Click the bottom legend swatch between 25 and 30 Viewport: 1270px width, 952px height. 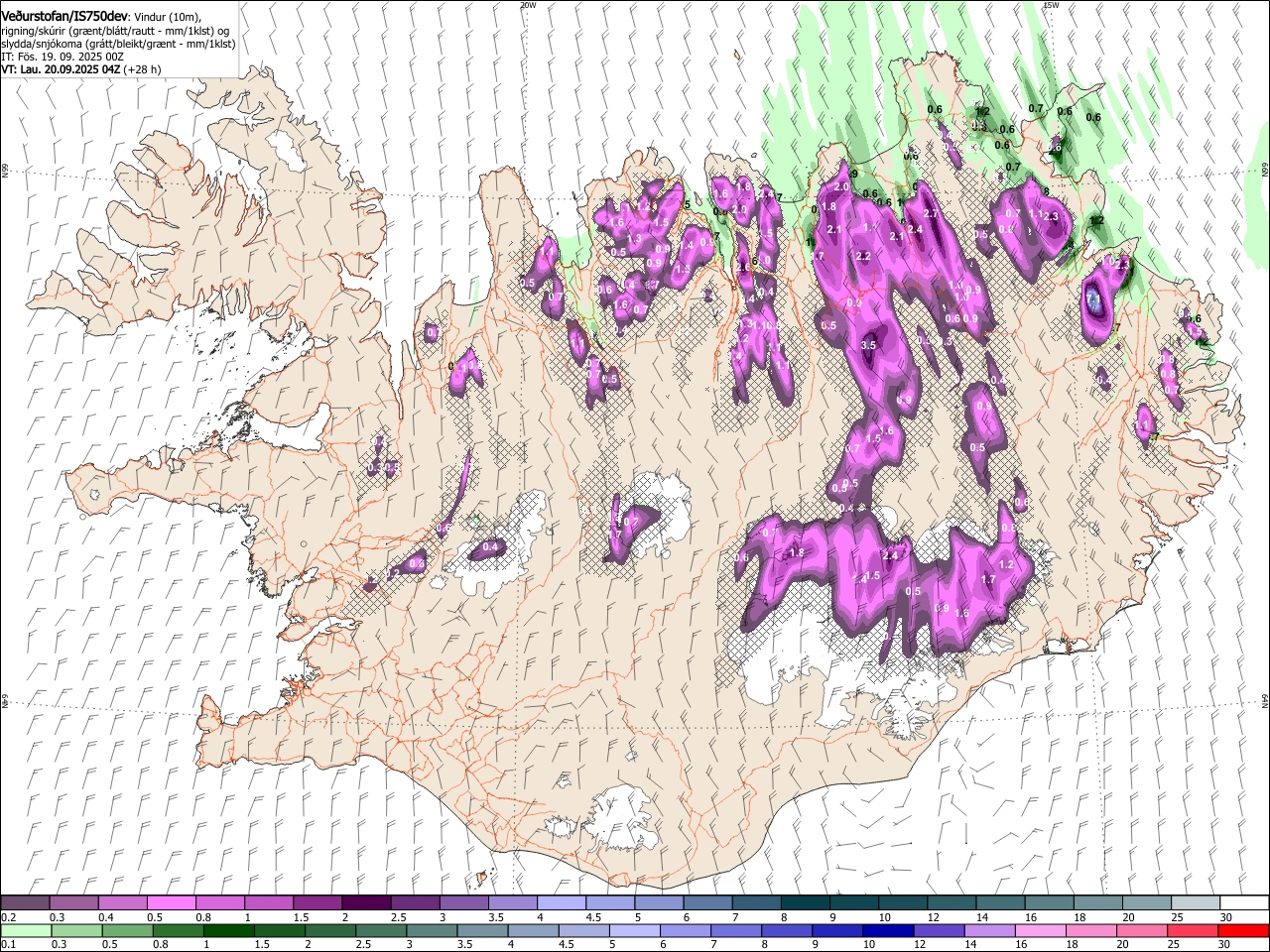point(1195,930)
